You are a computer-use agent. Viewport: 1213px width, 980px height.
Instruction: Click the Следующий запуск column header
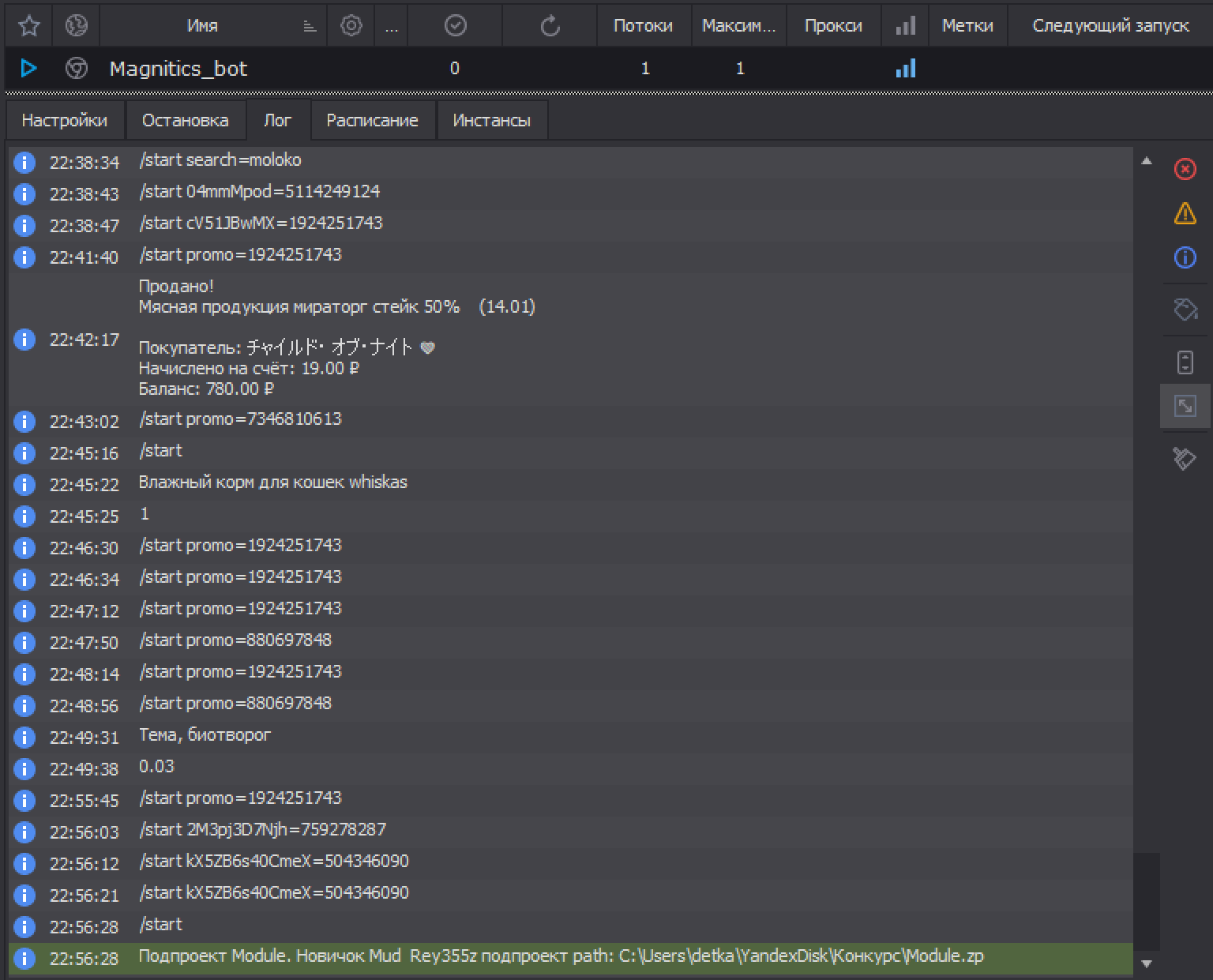pos(1110,26)
